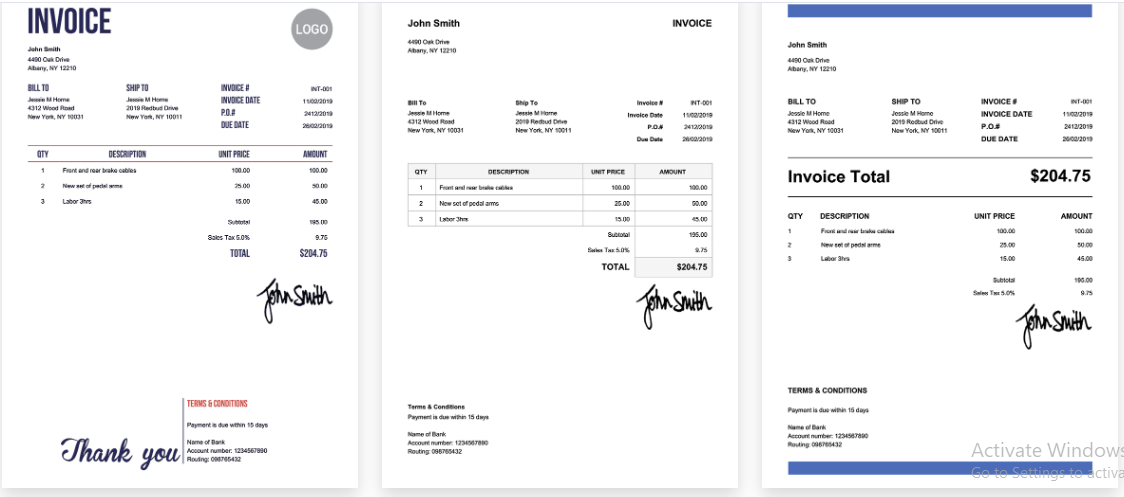The height and width of the screenshot is (497, 1124).
Task: Click the John Smith signature on the LOGO template
Action: pos(295,300)
